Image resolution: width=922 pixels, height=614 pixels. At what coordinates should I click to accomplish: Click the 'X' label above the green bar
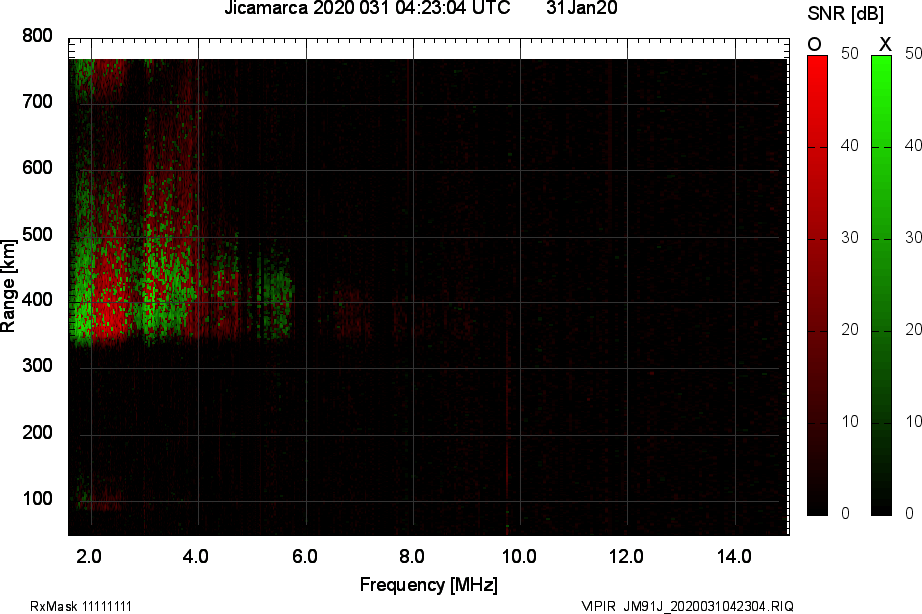pyautogui.click(x=885, y=44)
